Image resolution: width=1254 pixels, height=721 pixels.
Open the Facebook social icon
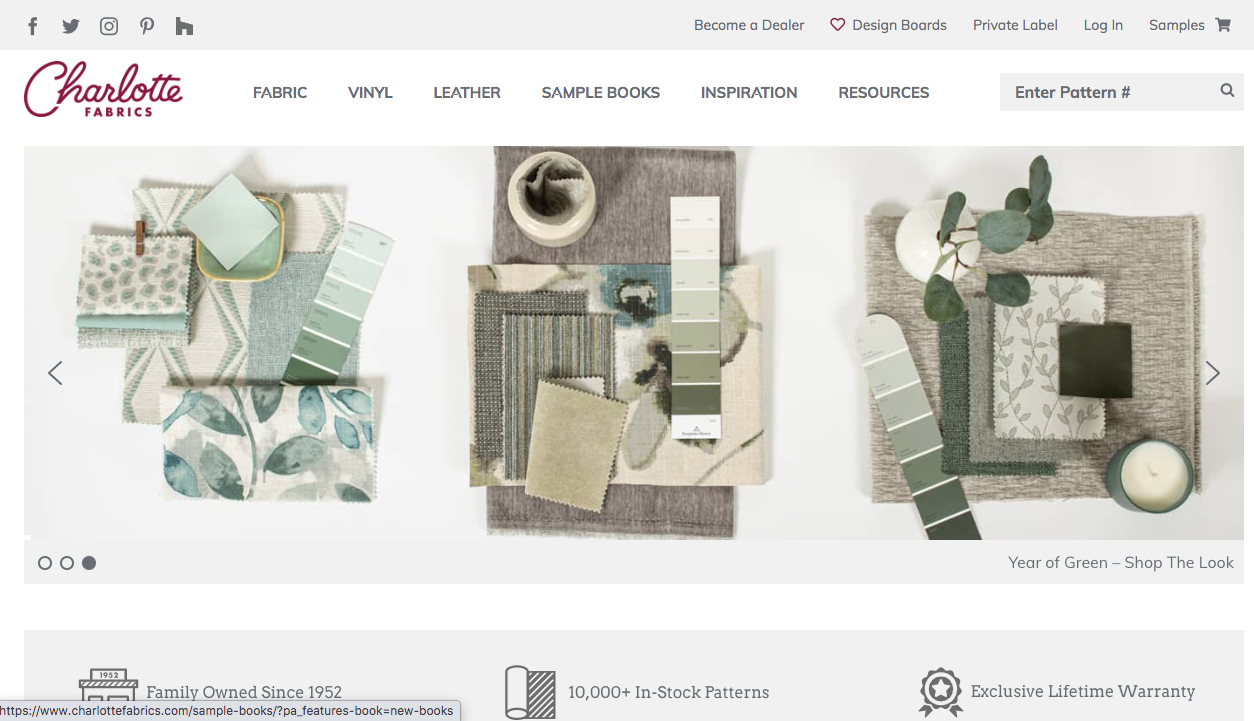[32, 25]
